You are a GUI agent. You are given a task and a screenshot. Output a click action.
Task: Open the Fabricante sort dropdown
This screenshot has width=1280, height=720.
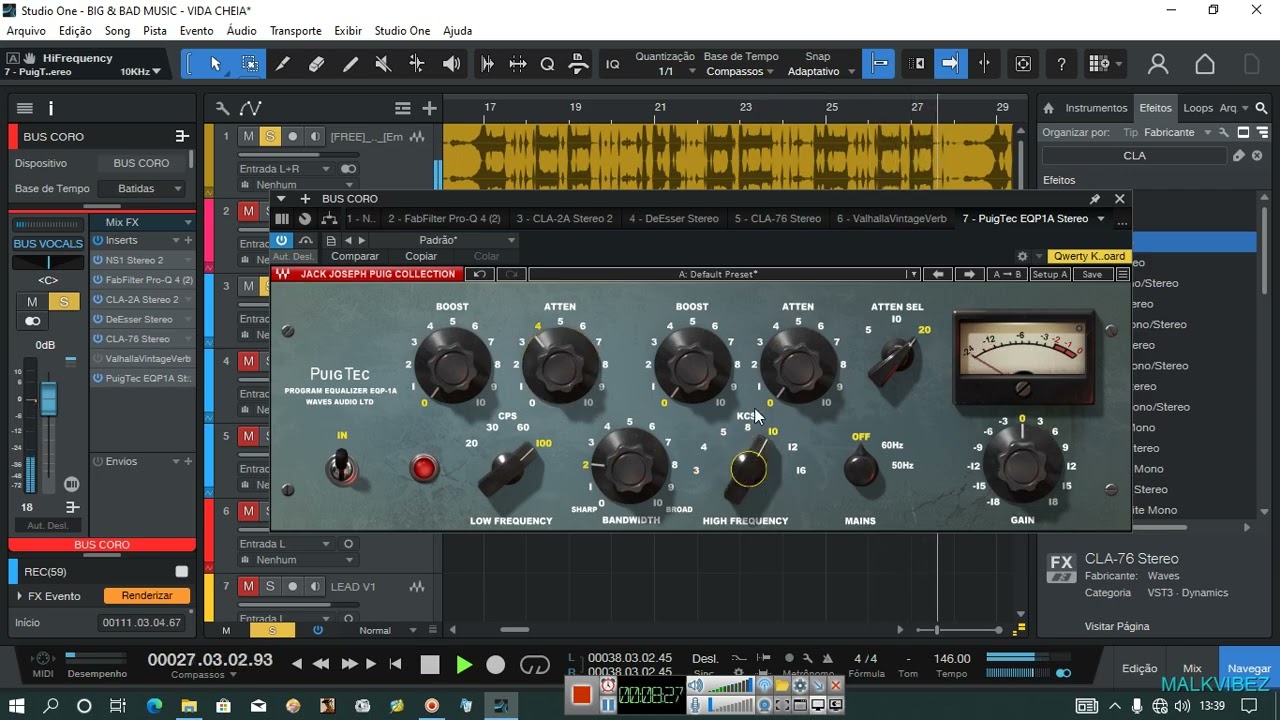1178,132
